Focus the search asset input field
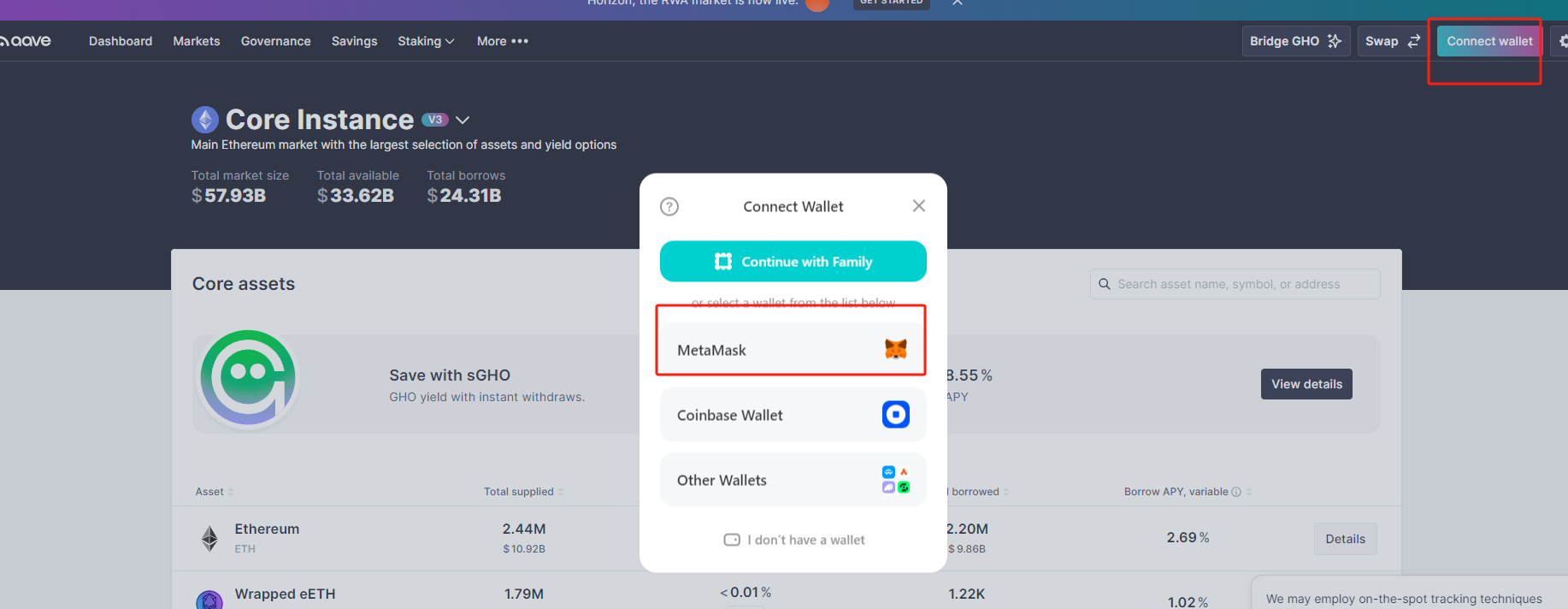 pos(1235,284)
